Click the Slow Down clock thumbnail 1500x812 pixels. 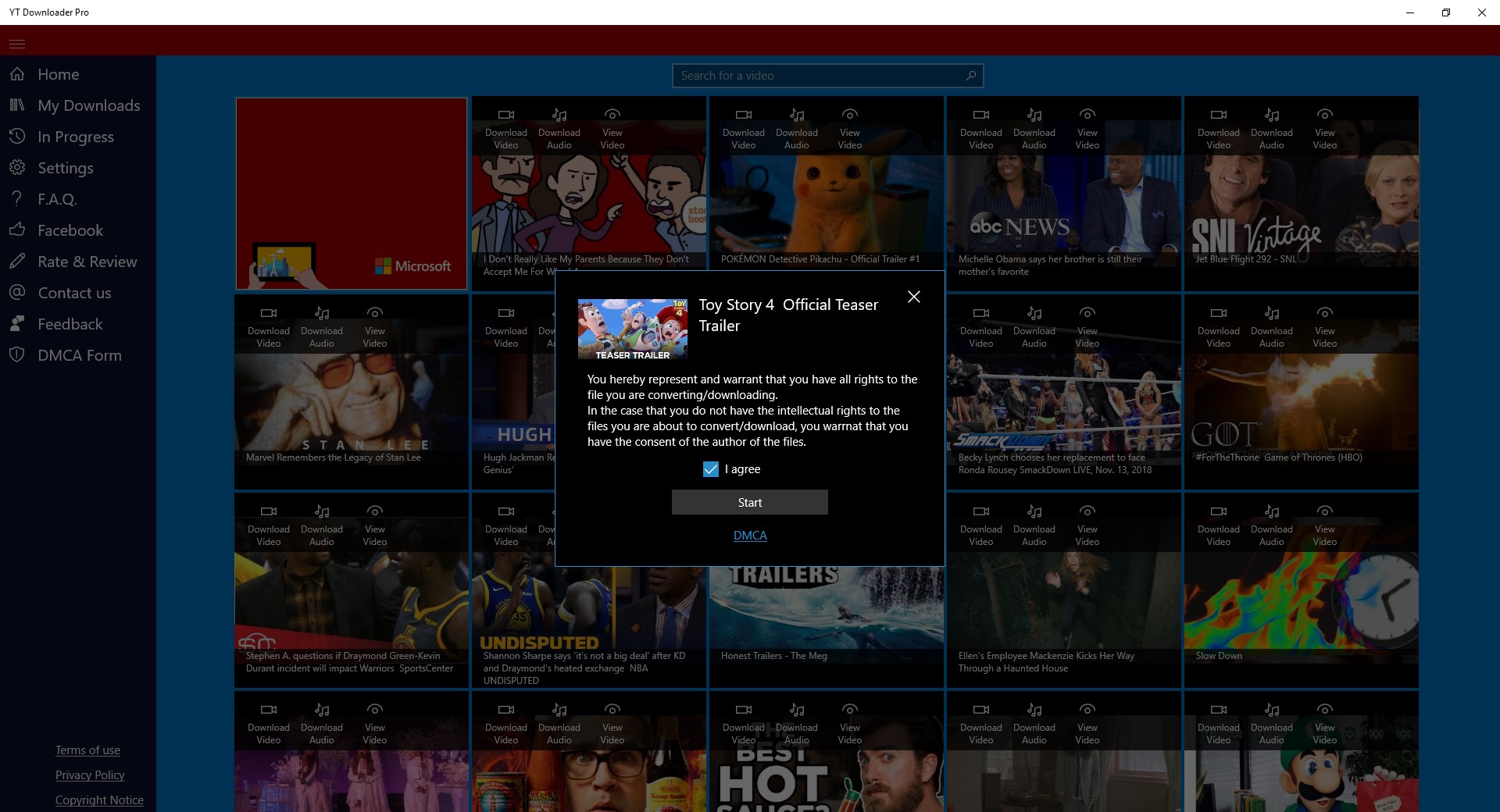click(x=1302, y=601)
